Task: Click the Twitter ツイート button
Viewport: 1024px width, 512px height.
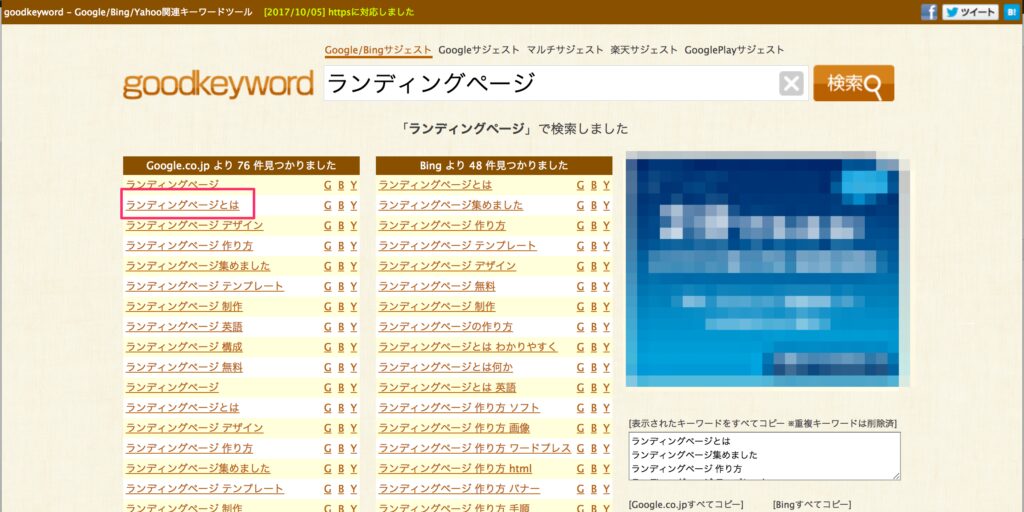Action: [969, 12]
